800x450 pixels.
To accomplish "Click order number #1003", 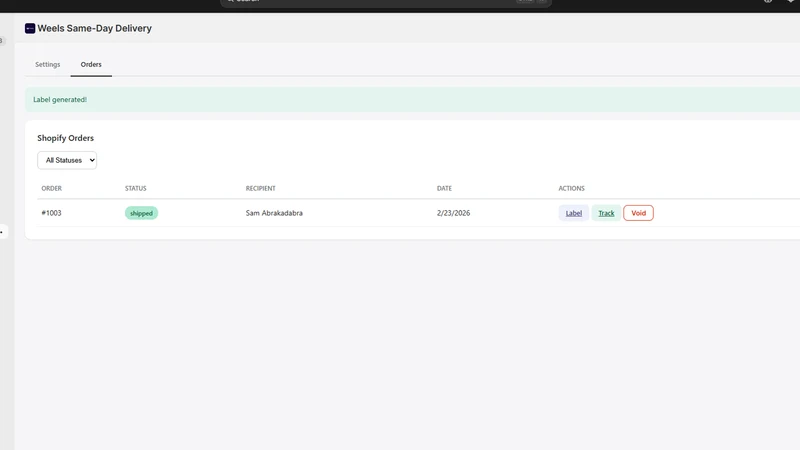I will (x=52, y=213).
